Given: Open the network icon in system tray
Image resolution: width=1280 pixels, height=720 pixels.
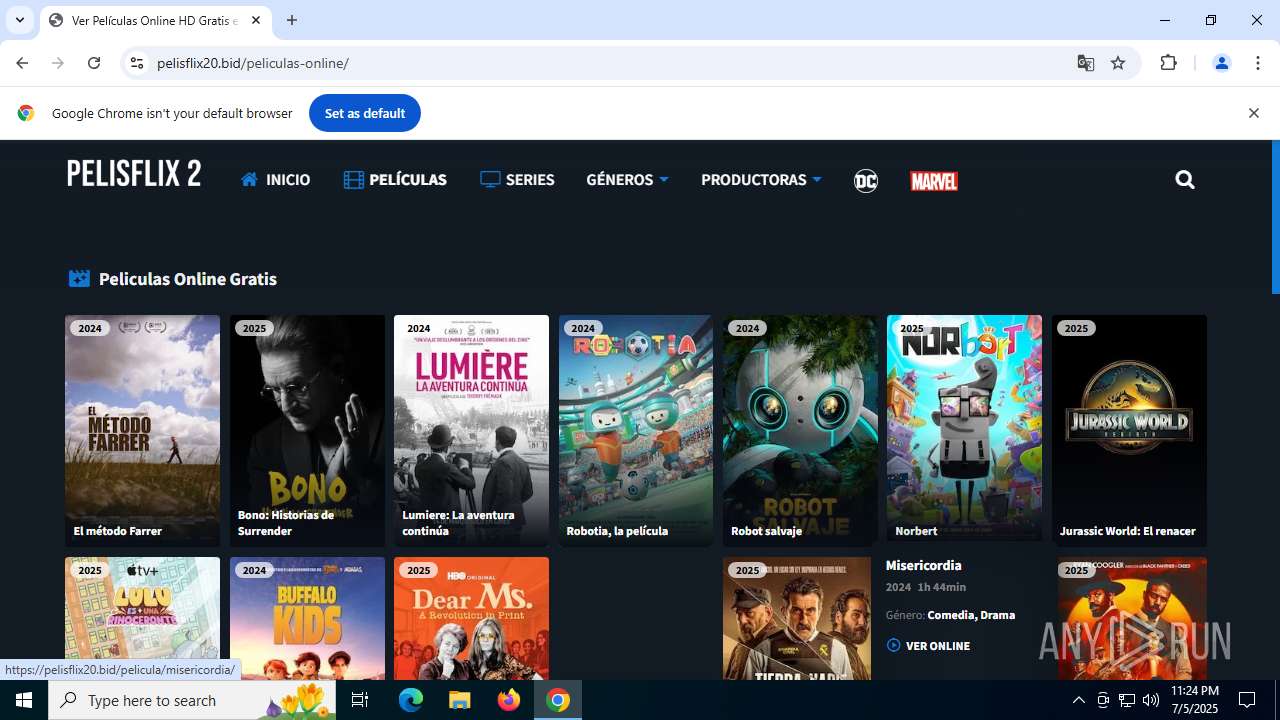Looking at the screenshot, I should click(1126, 700).
